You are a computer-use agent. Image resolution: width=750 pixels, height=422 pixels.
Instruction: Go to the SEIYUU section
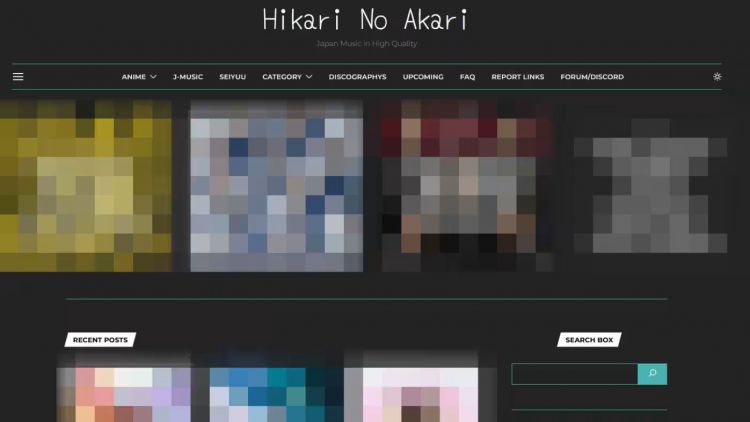(233, 77)
